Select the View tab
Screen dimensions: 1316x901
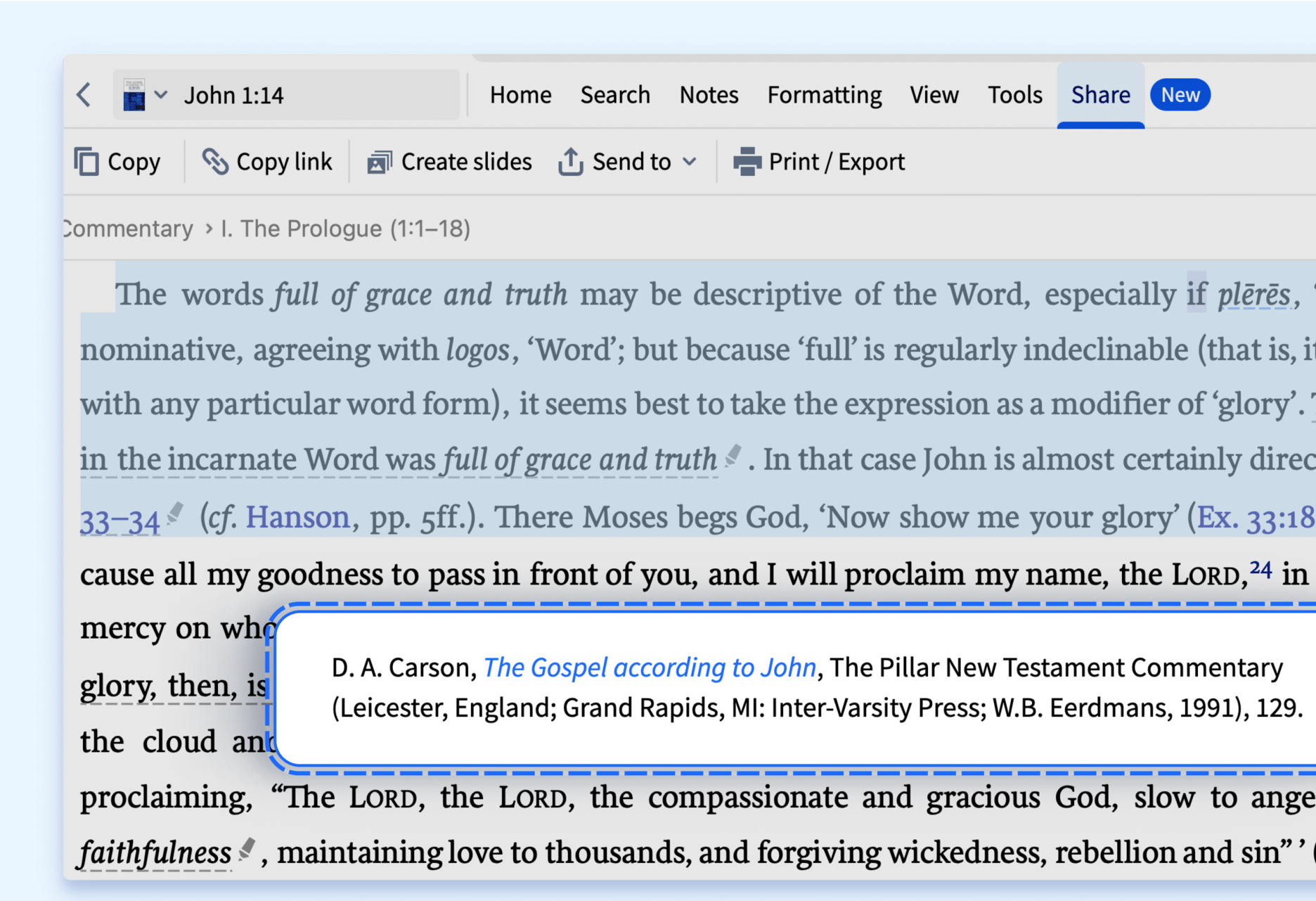pos(934,95)
